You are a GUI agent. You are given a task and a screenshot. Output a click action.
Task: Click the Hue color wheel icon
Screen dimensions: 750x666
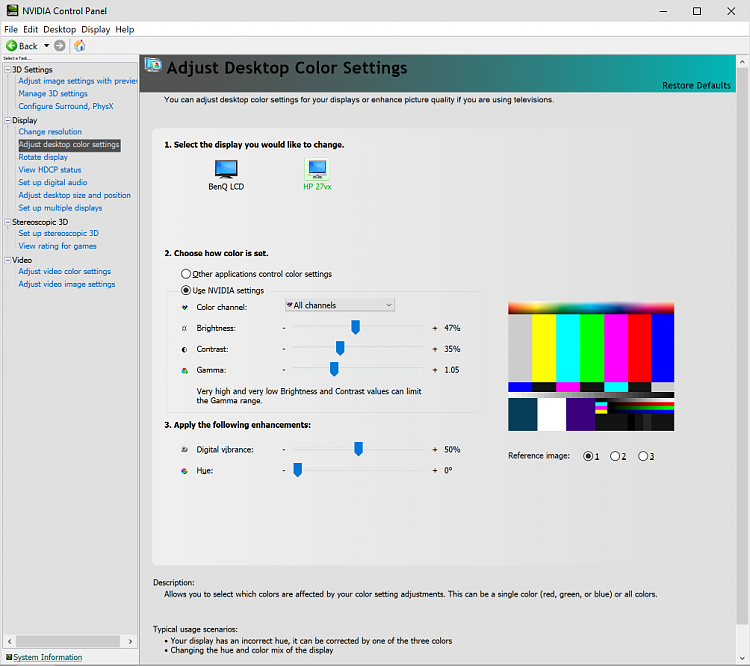click(185, 471)
